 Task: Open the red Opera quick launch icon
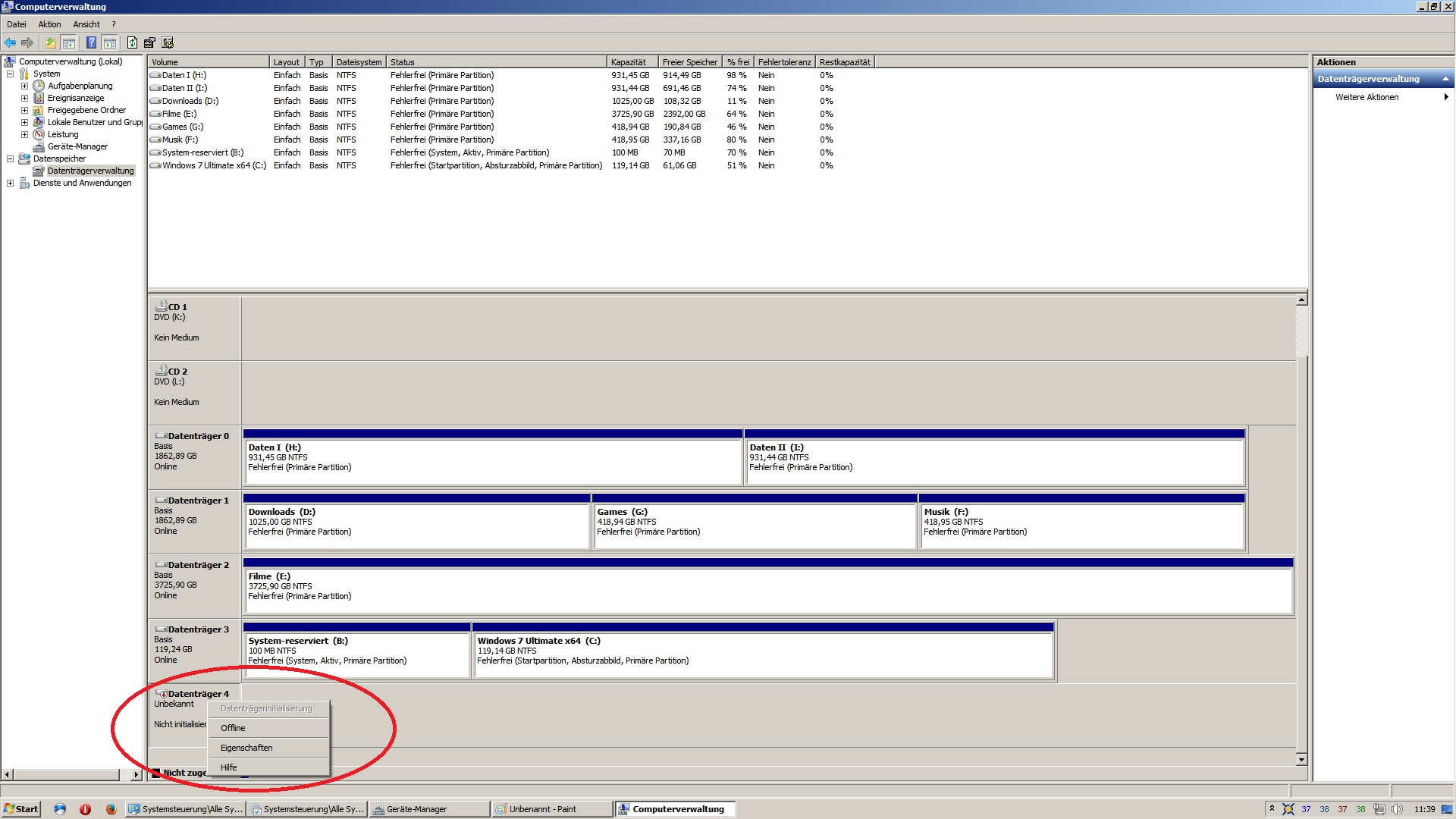(85, 809)
